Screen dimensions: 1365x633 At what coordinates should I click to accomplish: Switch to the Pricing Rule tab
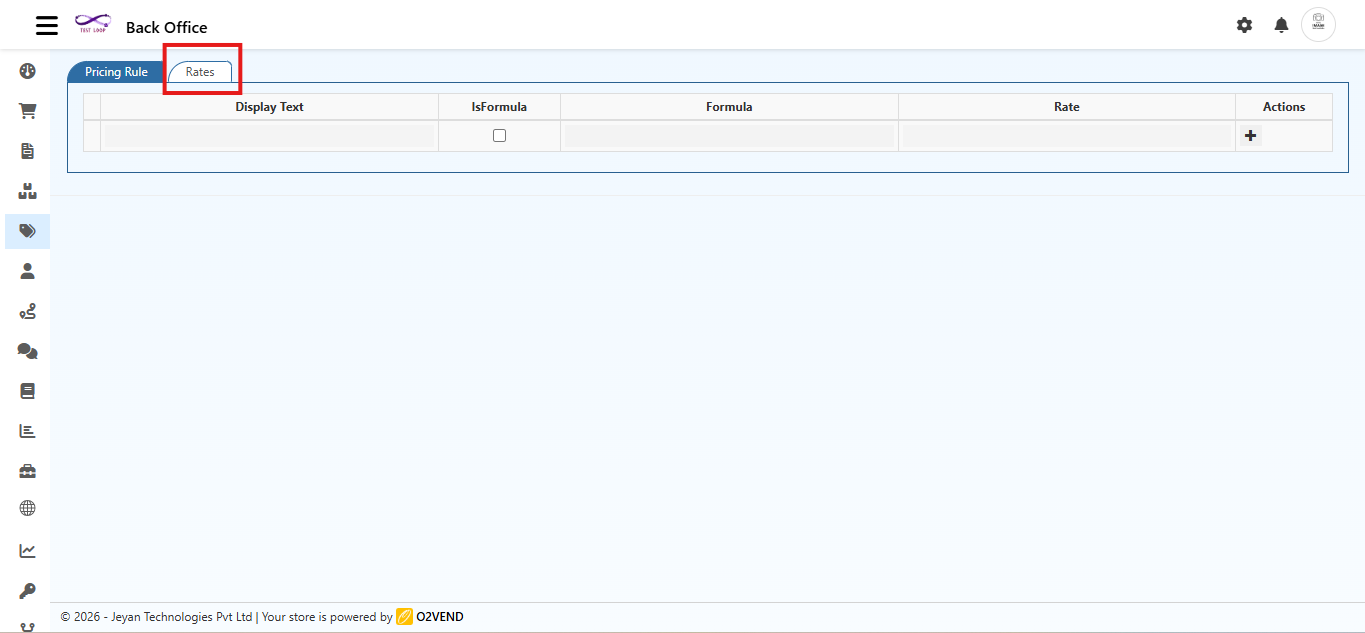pos(116,72)
